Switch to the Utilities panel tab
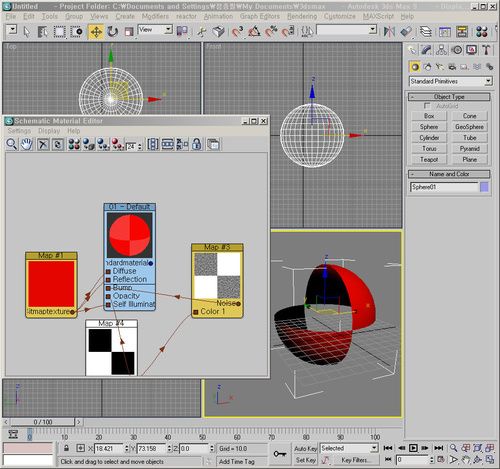The width and height of the screenshot is (500, 469). pyautogui.click(x=486, y=50)
